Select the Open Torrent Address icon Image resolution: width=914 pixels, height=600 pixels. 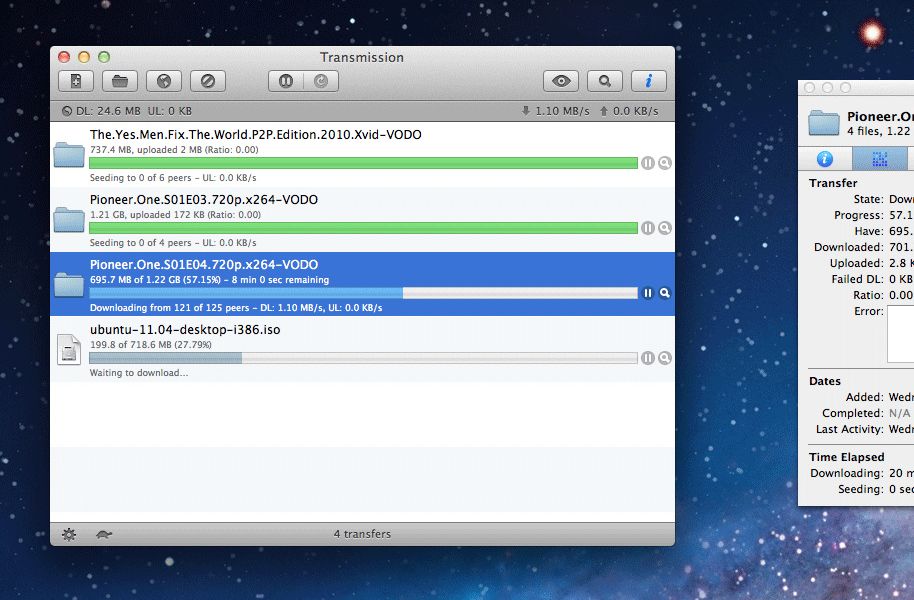(163, 80)
